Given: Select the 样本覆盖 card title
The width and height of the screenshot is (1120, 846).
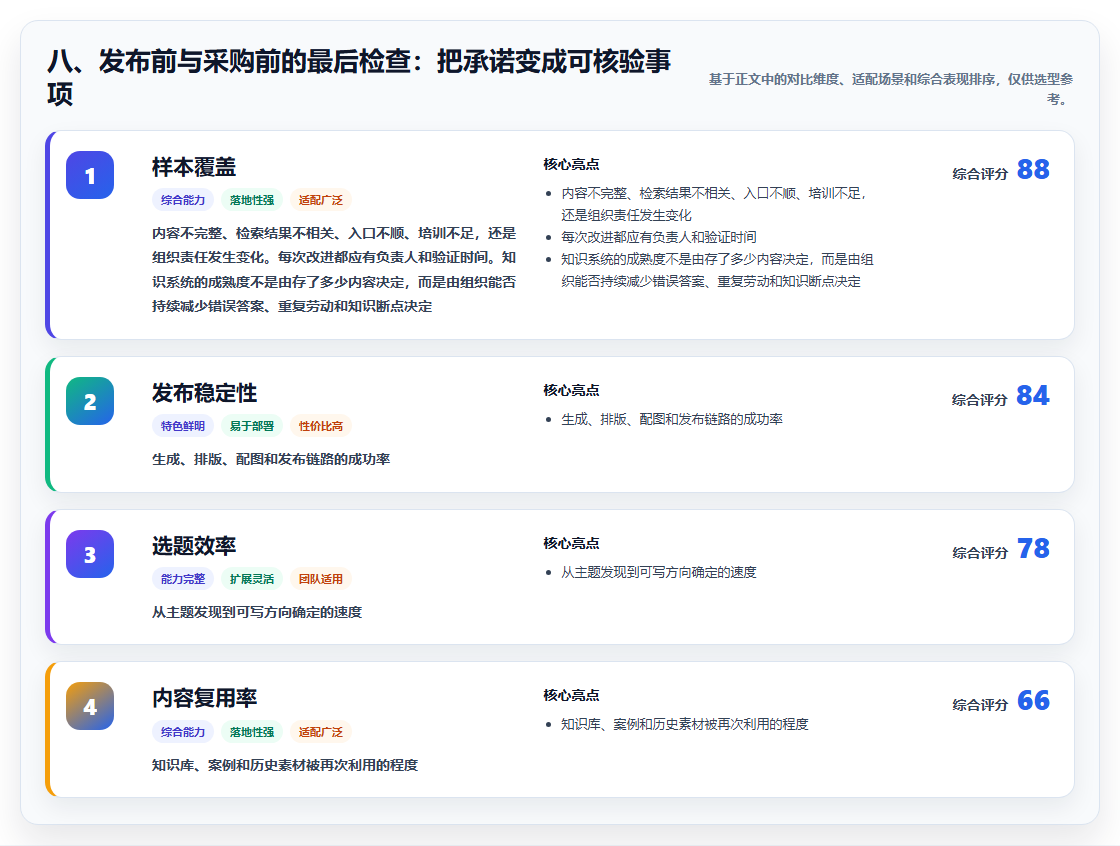Looking at the screenshot, I should [194, 167].
